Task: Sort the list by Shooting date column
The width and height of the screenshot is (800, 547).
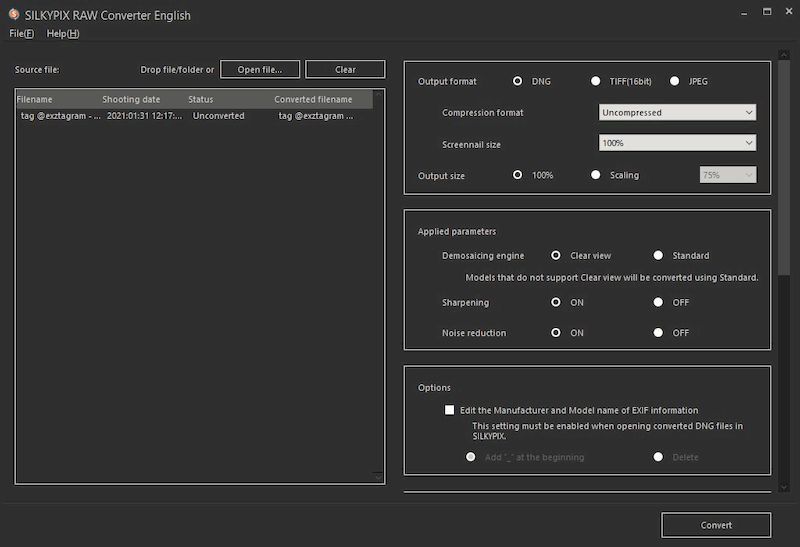Action: click(x=131, y=100)
